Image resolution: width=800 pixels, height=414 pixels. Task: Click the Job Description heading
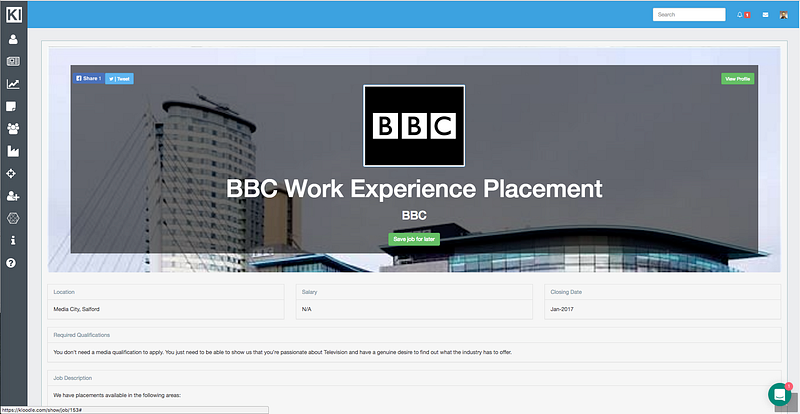coord(72,378)
